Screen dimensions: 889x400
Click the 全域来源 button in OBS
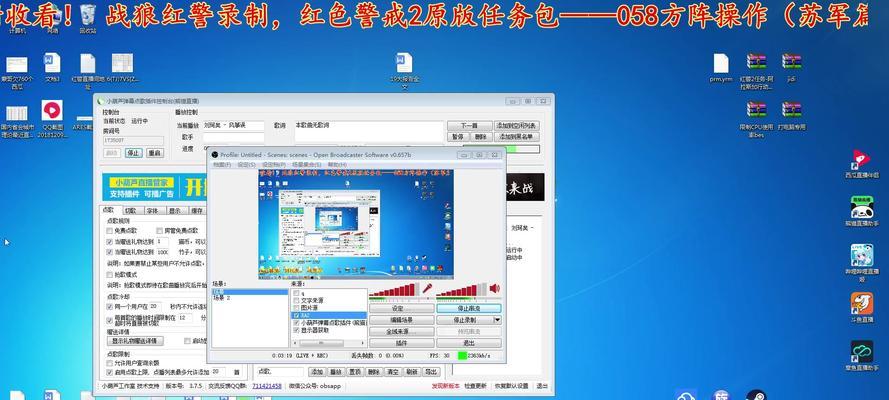pos(401,331)
